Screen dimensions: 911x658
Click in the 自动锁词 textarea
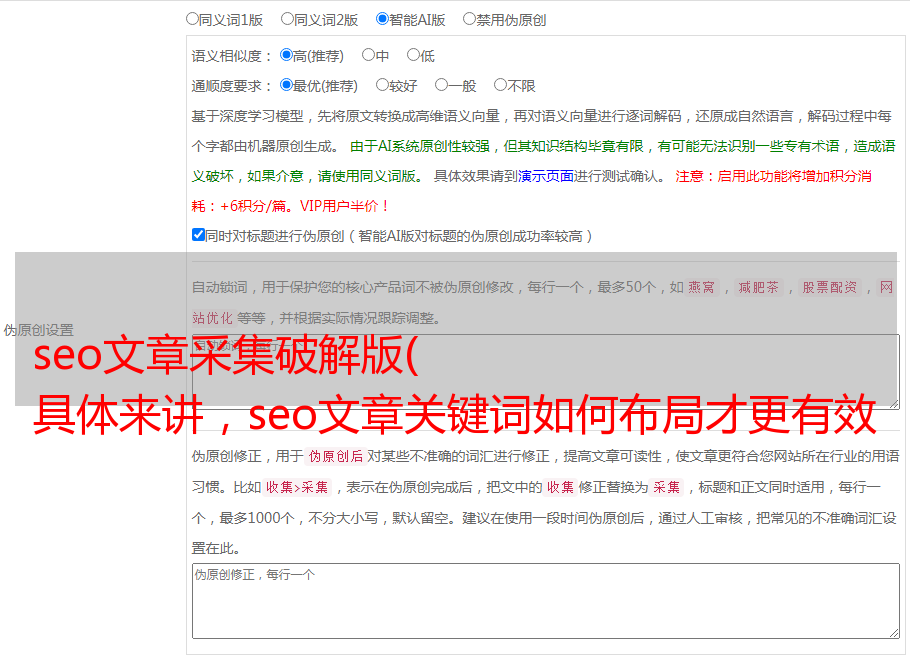546,372
